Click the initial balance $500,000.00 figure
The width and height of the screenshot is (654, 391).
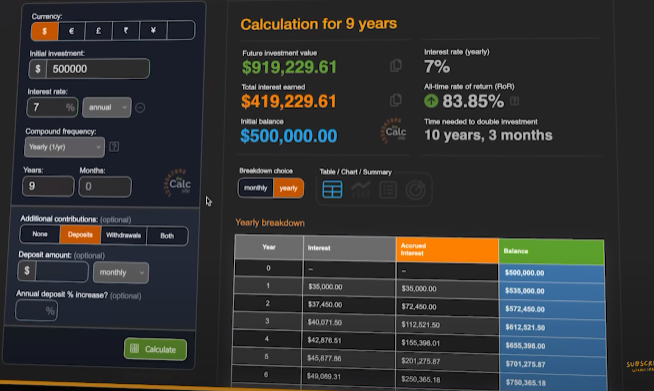[x=289, y=136]
